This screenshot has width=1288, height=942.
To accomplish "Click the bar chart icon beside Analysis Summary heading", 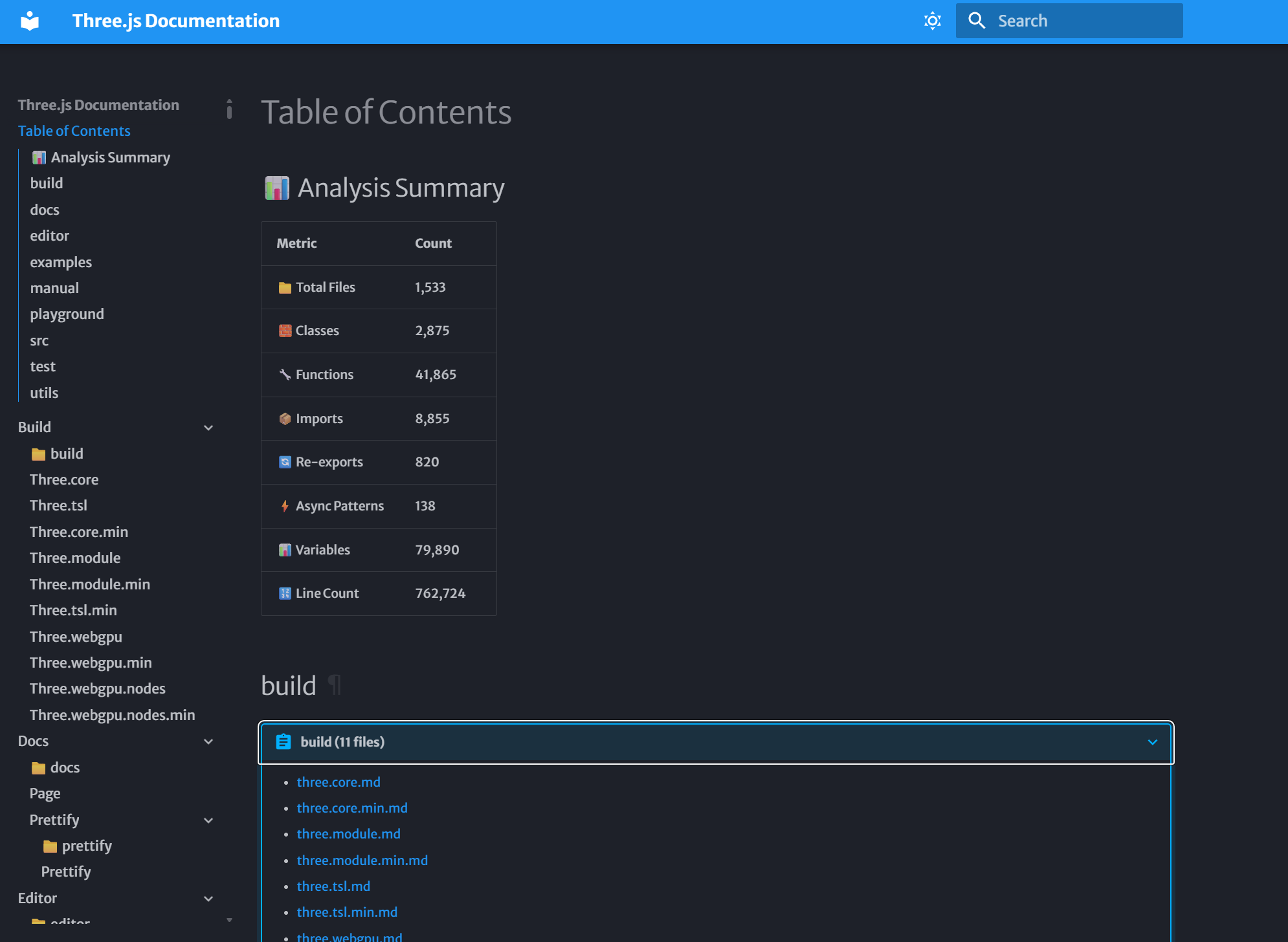I will 277,188.
